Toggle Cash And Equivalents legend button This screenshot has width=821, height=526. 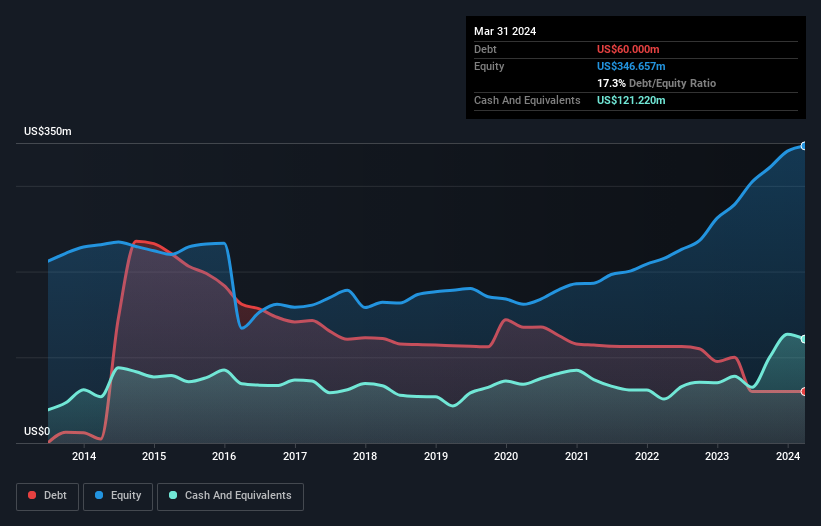(x=230, y=496)
